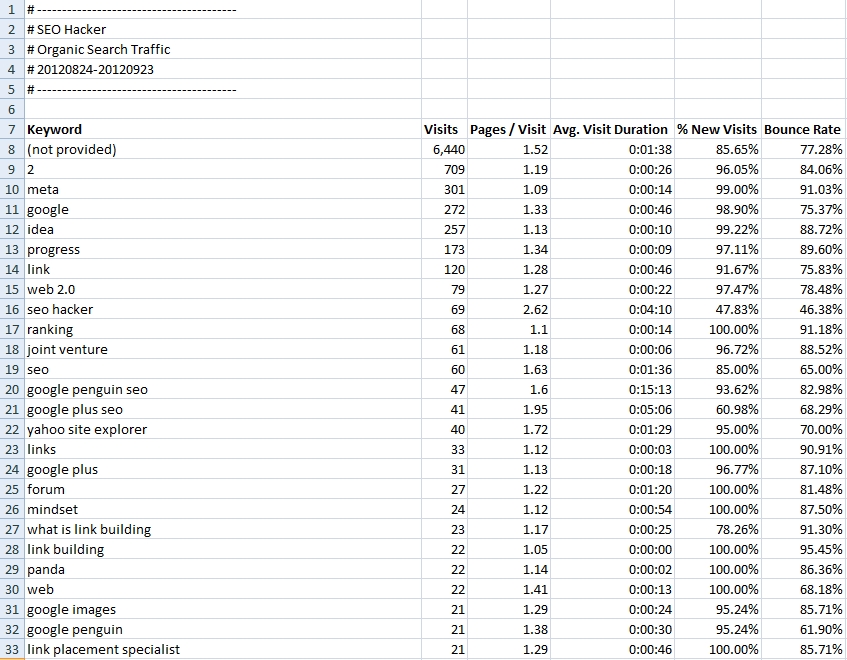
Task: Click the '(not provided)' keyword cell
Action: [x=72, y=150]
